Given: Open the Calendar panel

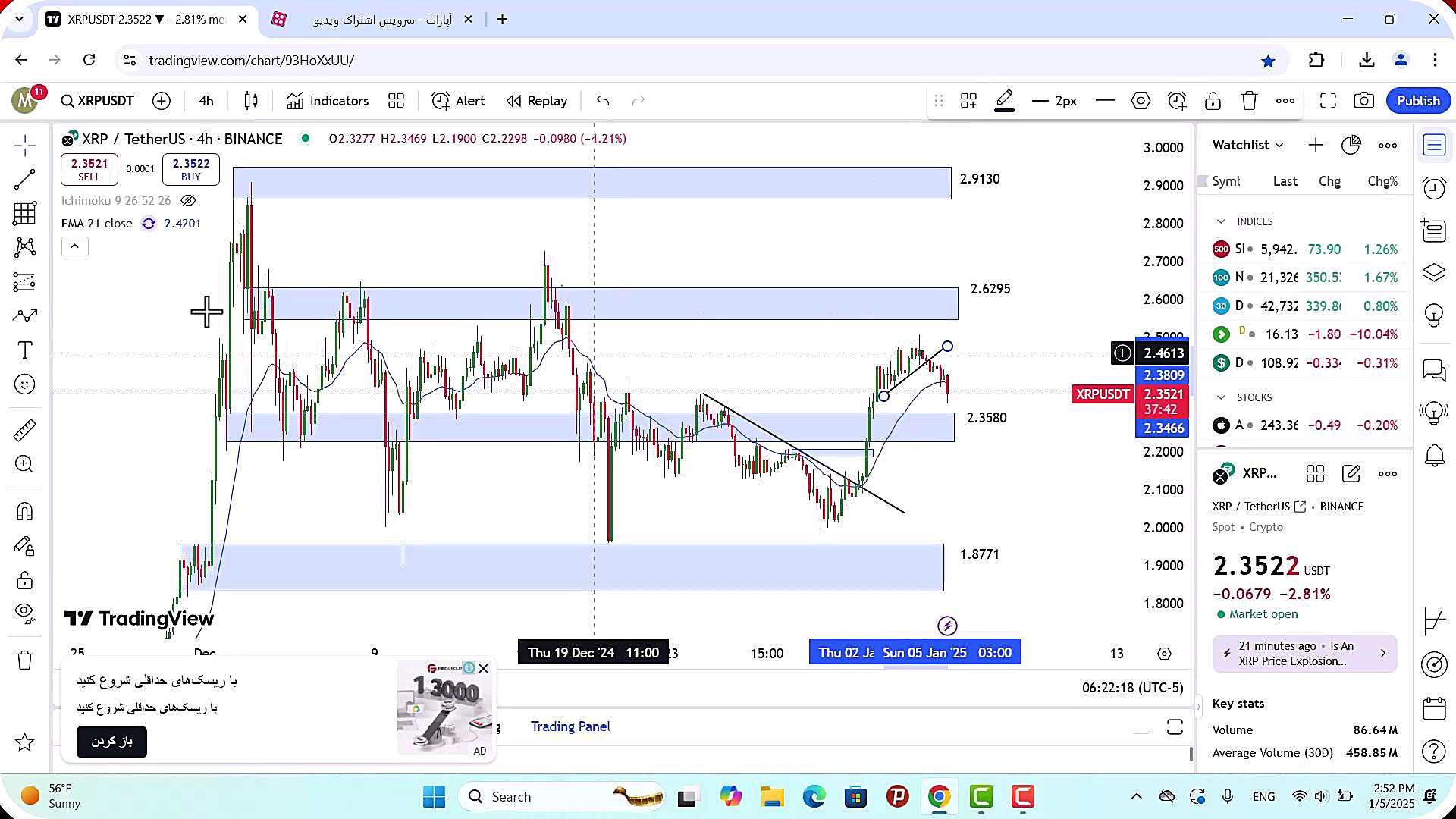Looking at the screenshot, I should 1434,708.
